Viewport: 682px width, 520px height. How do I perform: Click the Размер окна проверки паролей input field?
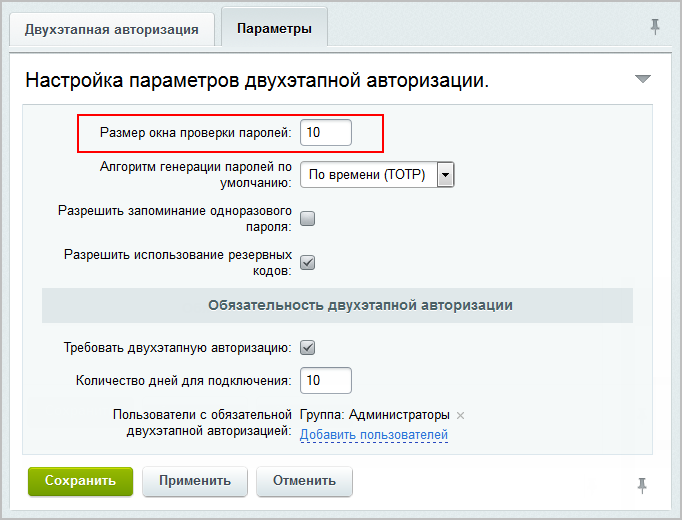326,133
